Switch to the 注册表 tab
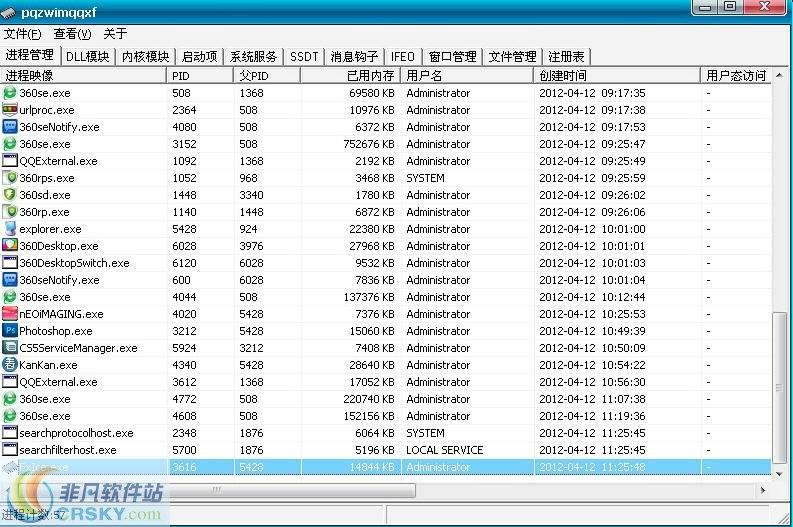 tap(566, 57)
